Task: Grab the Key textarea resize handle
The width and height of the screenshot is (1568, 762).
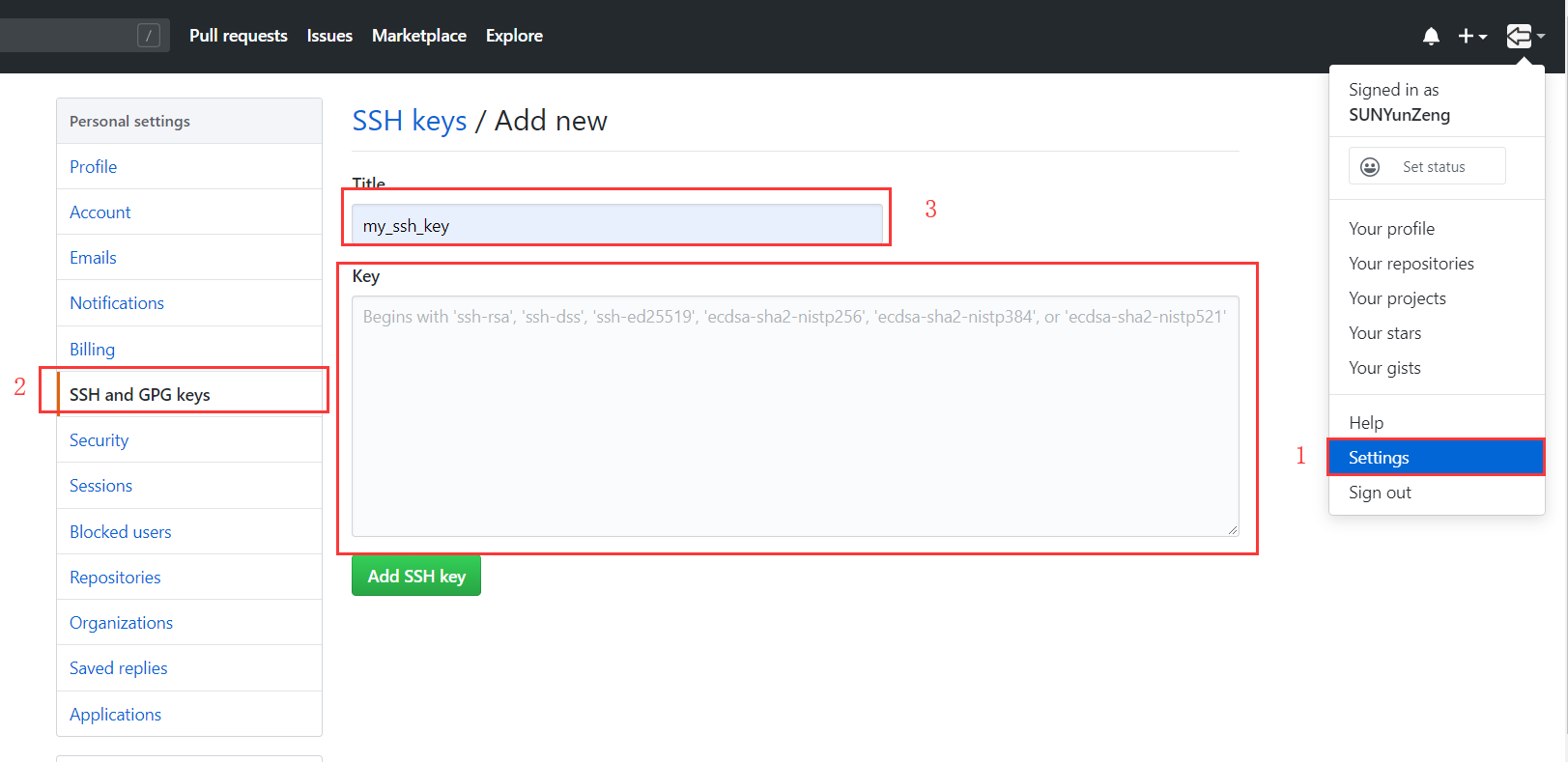Action: (1233, 530)
